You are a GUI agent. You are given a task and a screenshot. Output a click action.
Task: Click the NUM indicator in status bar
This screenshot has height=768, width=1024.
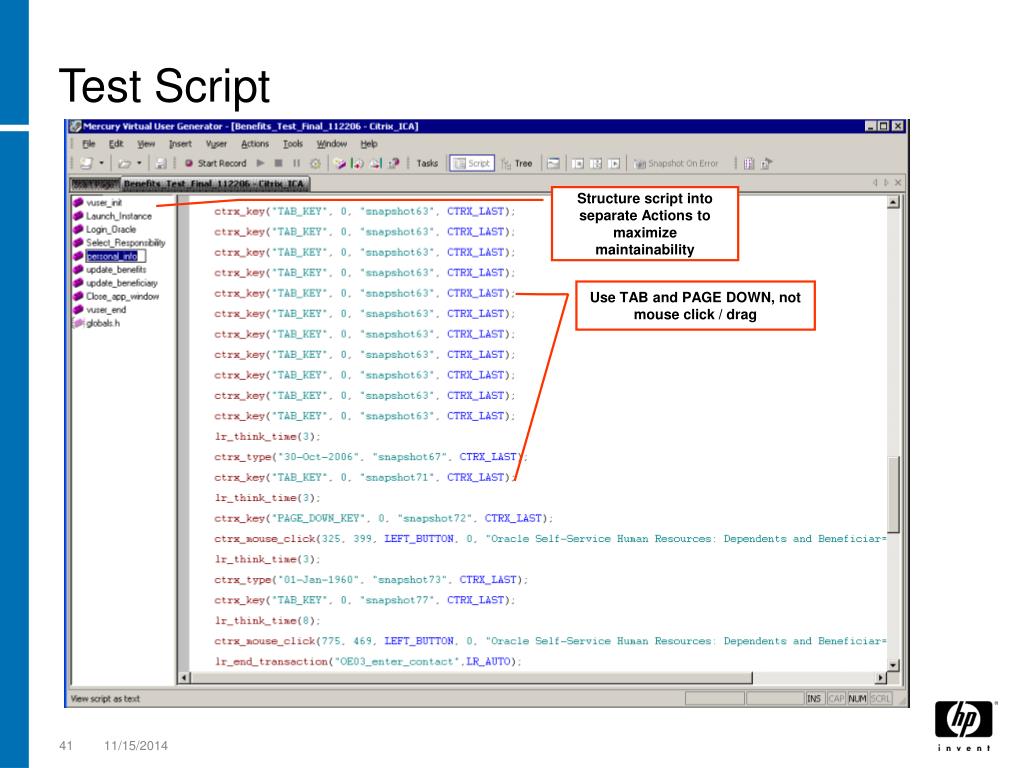(x=857, y=699)
